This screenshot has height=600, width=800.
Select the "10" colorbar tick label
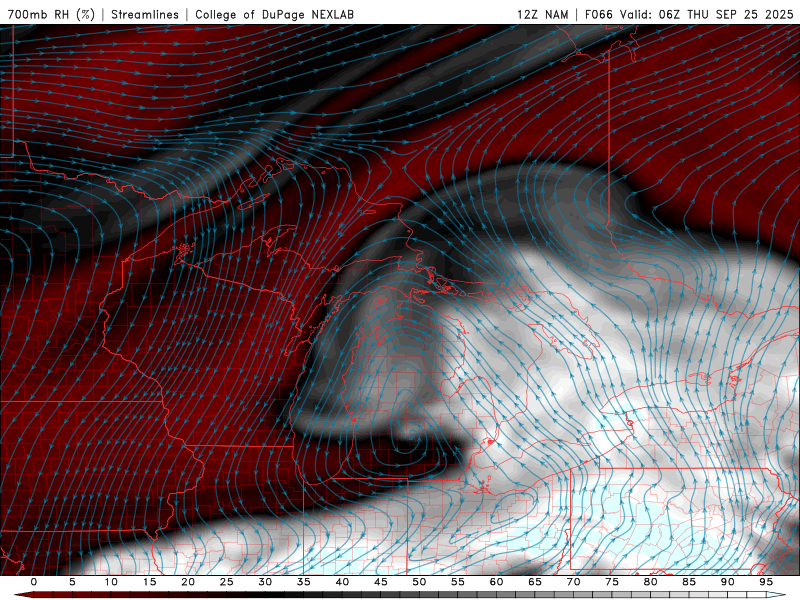tap(111, 582)
